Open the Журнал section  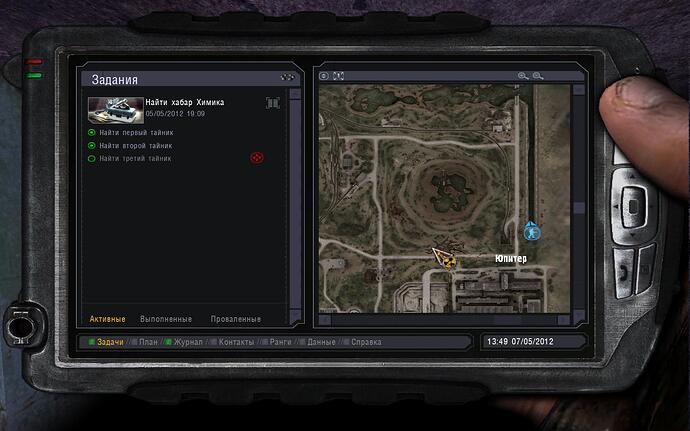[x=187, y=342]
